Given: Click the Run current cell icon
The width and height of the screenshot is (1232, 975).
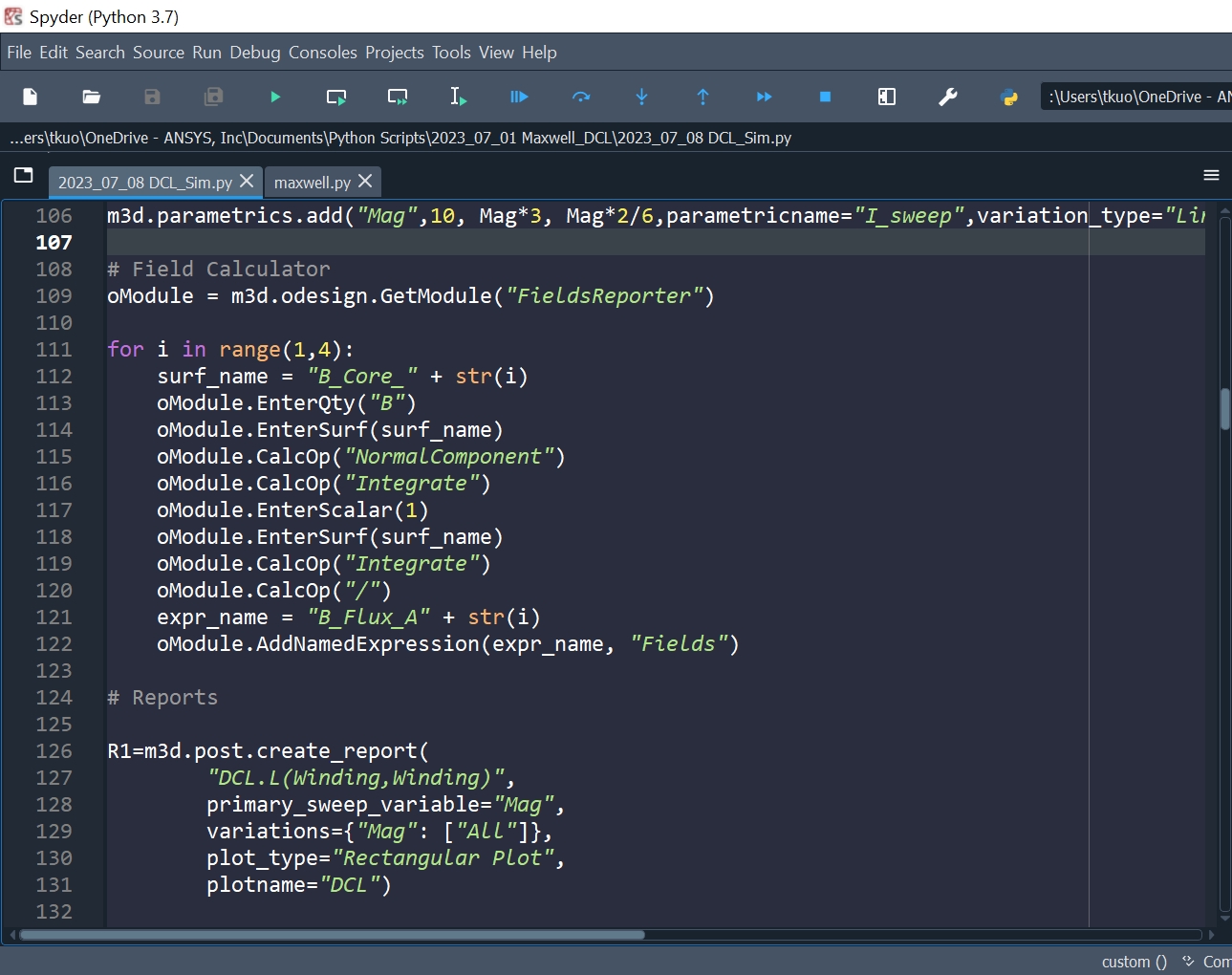Looking at the screenshot, I should coord(336,97).
